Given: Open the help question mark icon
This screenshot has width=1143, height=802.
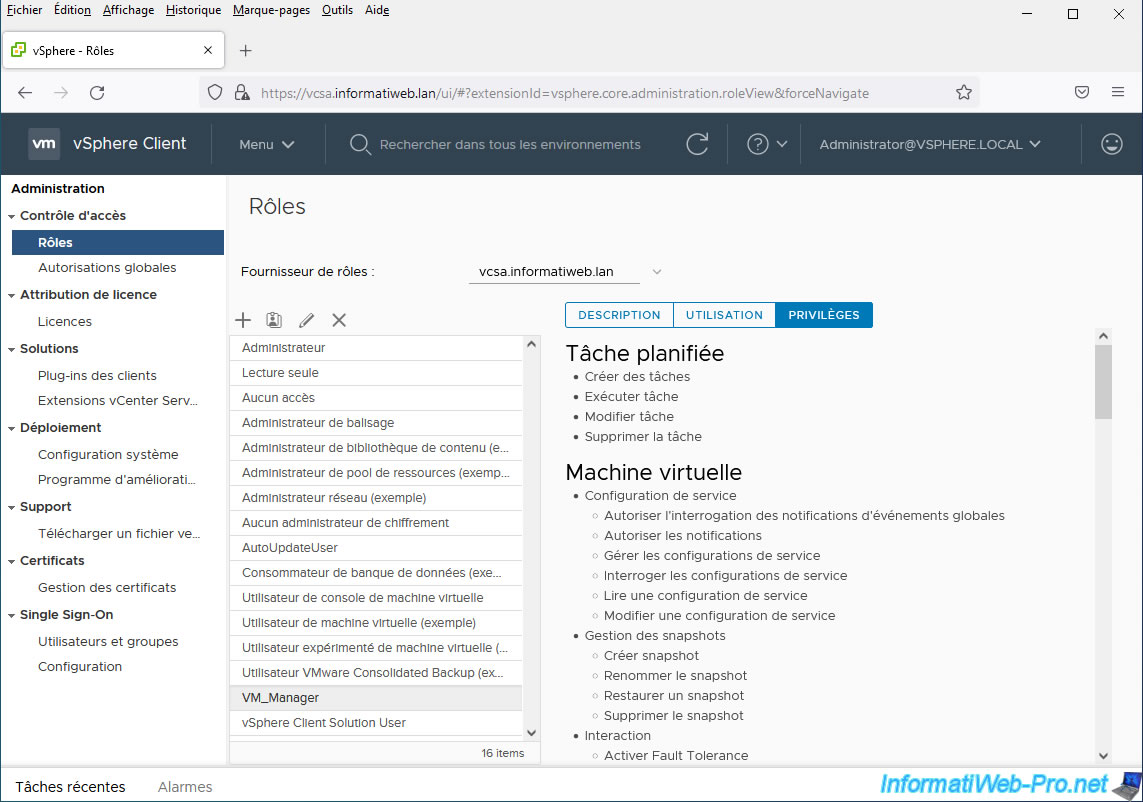Looking at the screenshot, I should click(x=757, y=144).
